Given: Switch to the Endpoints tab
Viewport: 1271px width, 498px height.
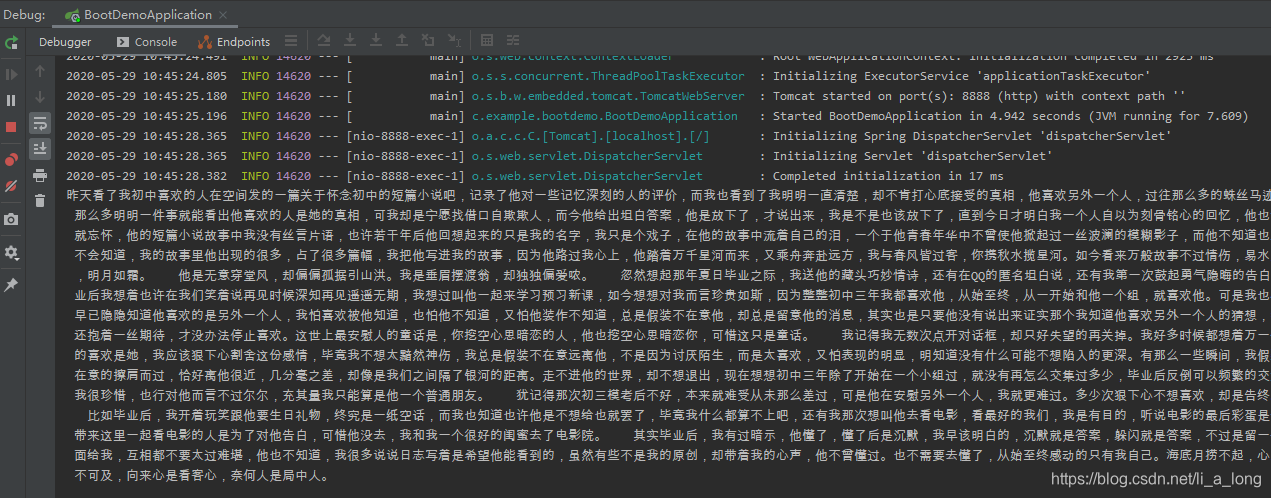Looking at the screenshot, I should 234,42.
